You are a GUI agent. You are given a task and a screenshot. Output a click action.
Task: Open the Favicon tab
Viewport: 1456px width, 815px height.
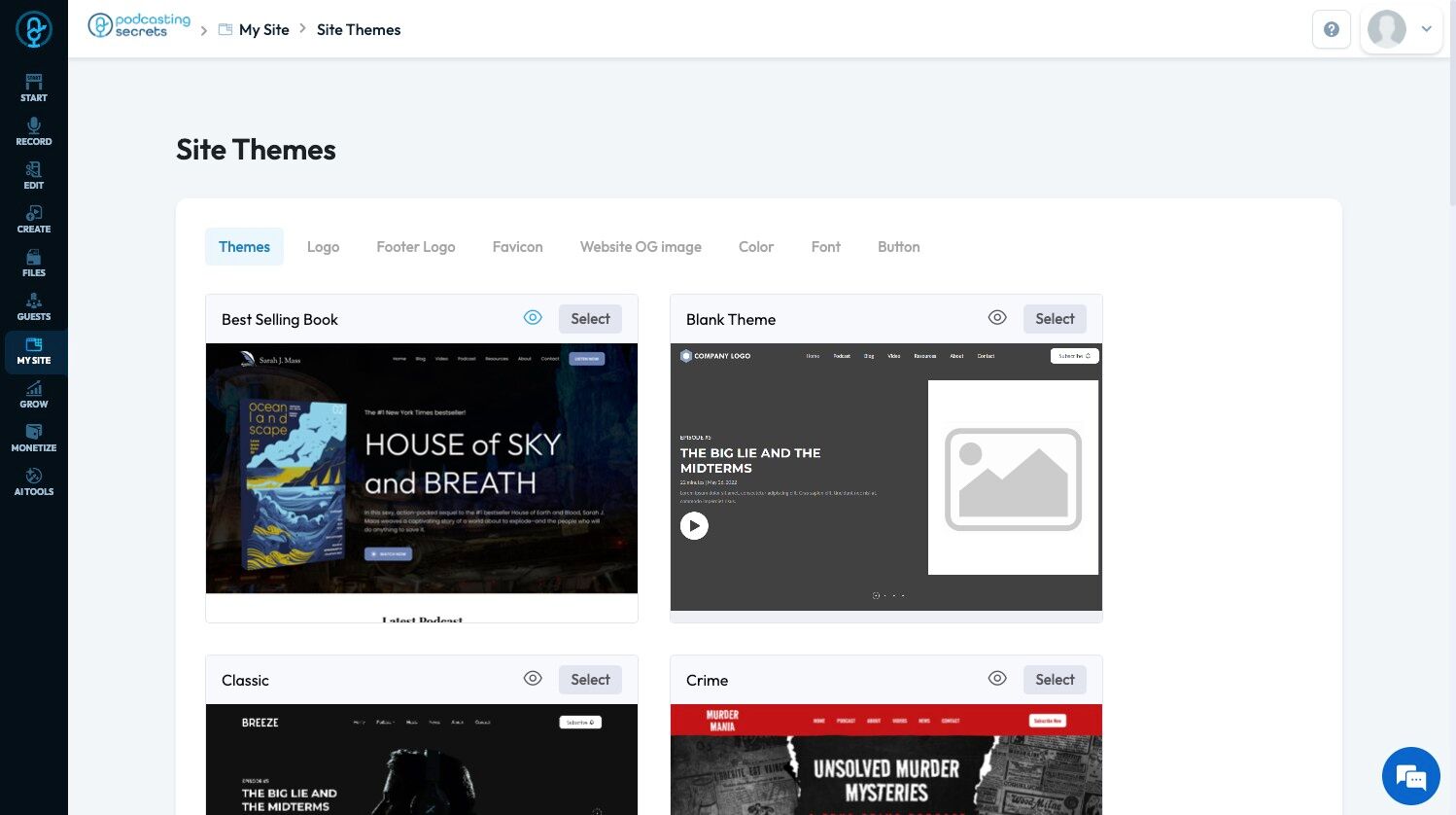point(517,247)
